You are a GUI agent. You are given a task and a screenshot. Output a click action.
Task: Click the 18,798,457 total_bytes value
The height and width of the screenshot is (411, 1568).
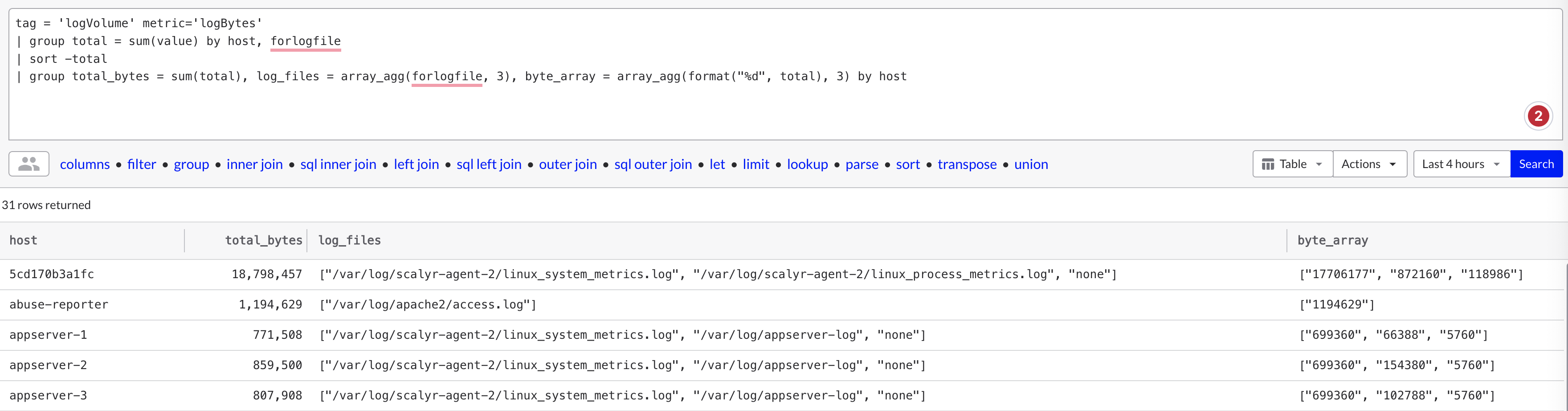267,275
